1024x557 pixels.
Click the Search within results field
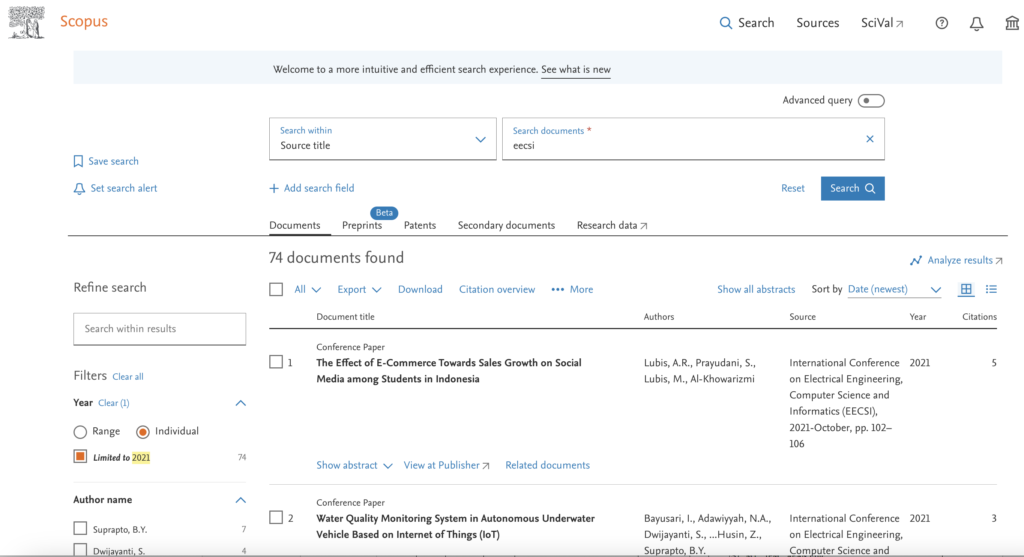click(159, 328)
